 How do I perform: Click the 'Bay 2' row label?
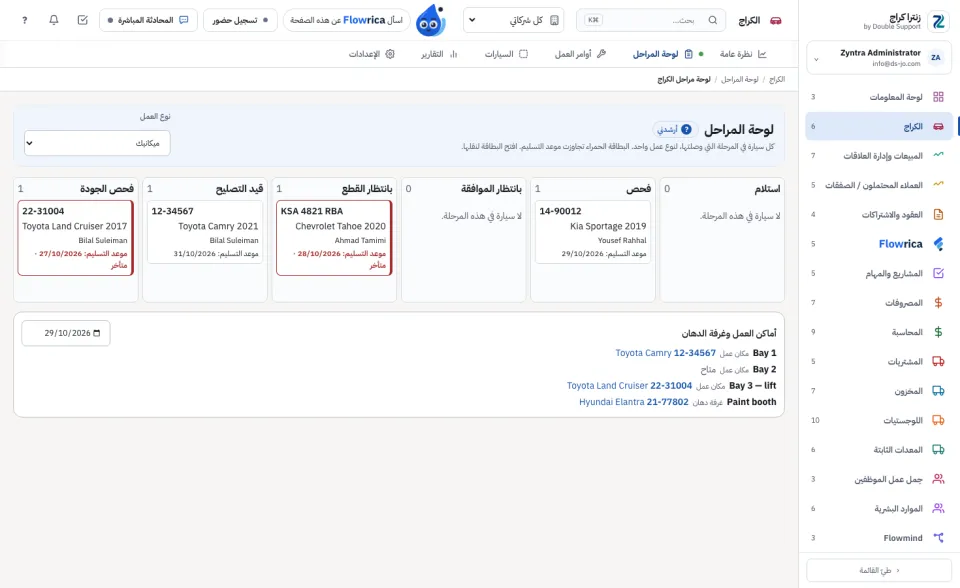click(765, 369)
